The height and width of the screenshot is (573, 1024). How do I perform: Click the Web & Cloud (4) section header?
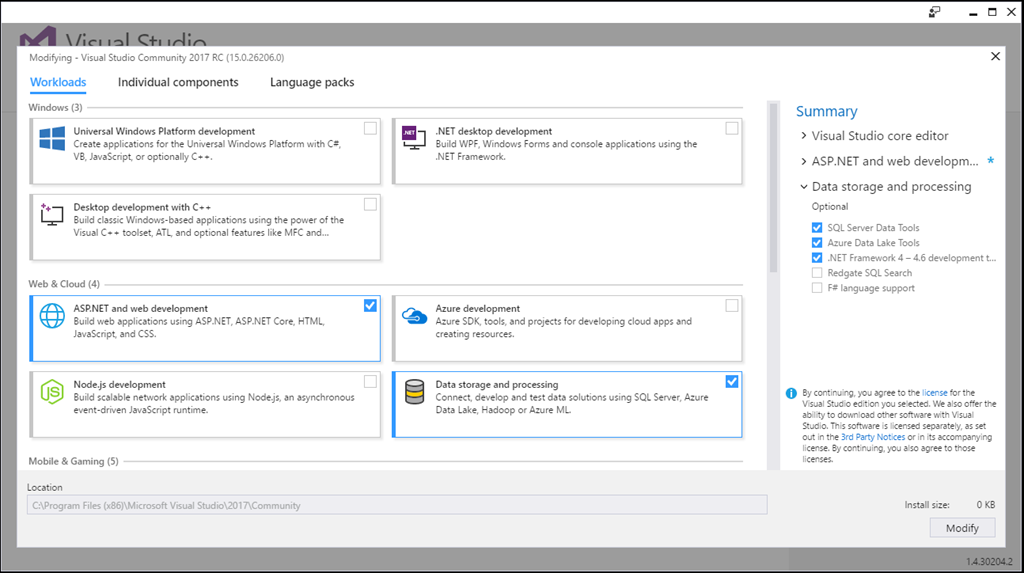coord(64,284)
